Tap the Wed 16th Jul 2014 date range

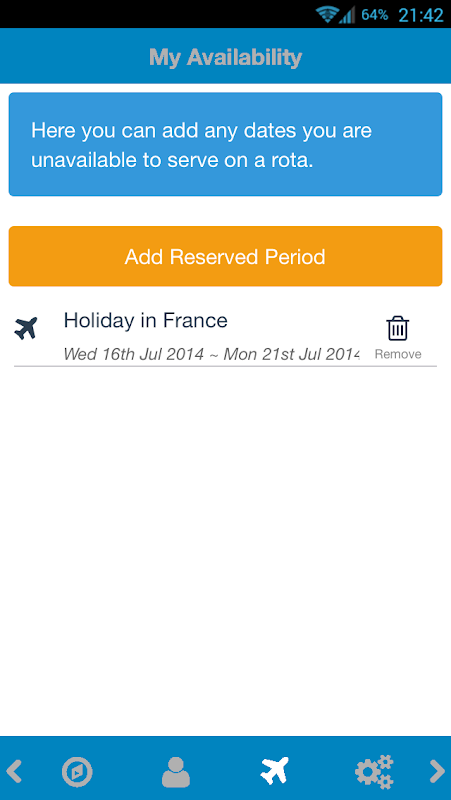click(212, 354)
